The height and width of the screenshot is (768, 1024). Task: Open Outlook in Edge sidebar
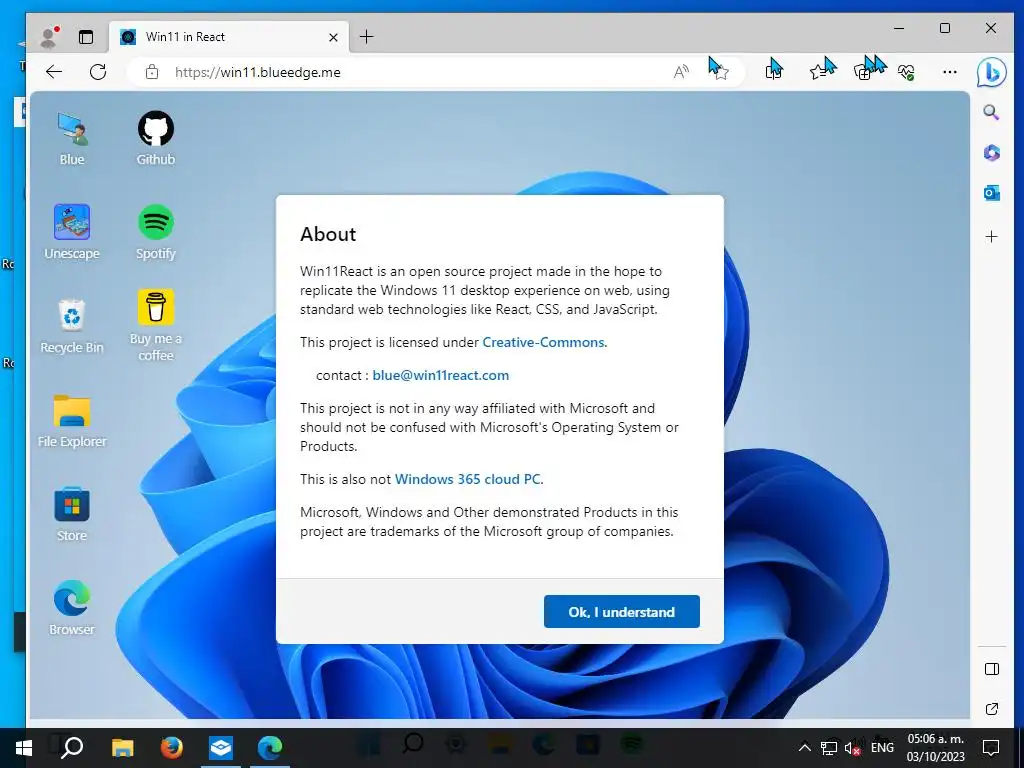click(x=991, y=193)
